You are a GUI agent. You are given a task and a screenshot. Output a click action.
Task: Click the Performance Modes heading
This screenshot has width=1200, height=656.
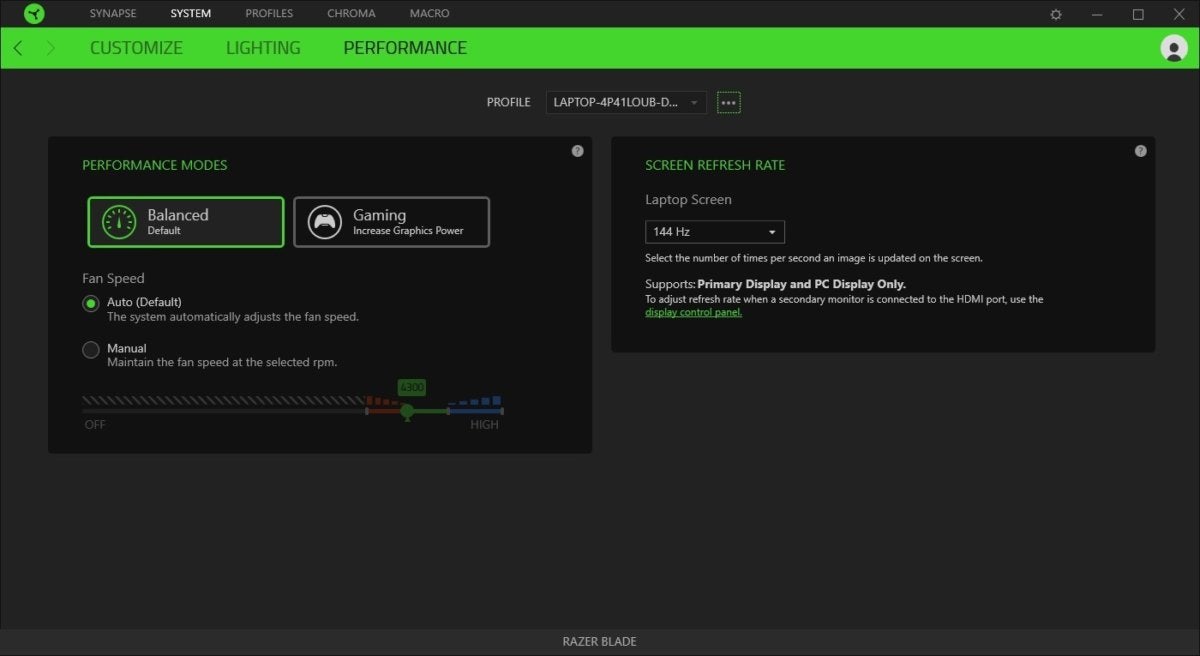[x=155, y=165]
